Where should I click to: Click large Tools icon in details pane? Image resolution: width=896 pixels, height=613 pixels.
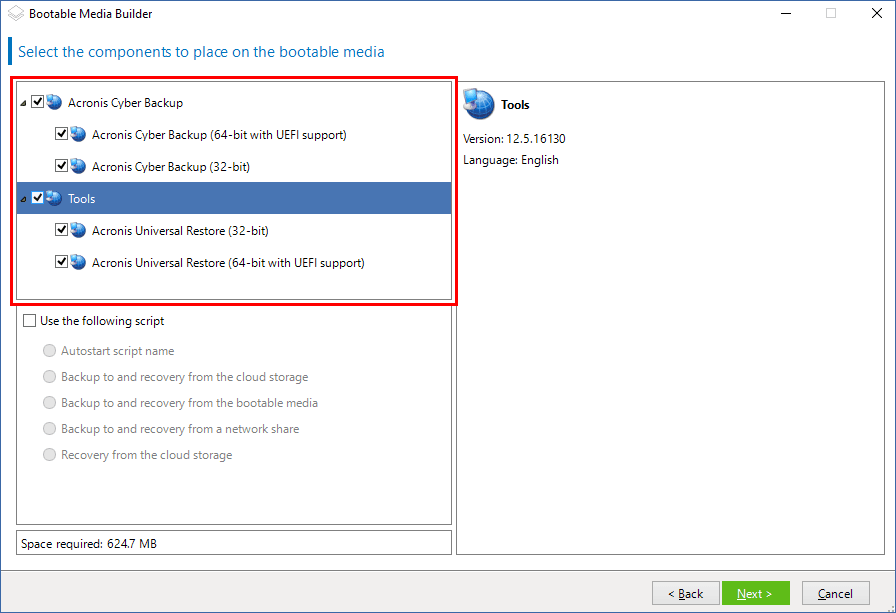tap(479, 105)
